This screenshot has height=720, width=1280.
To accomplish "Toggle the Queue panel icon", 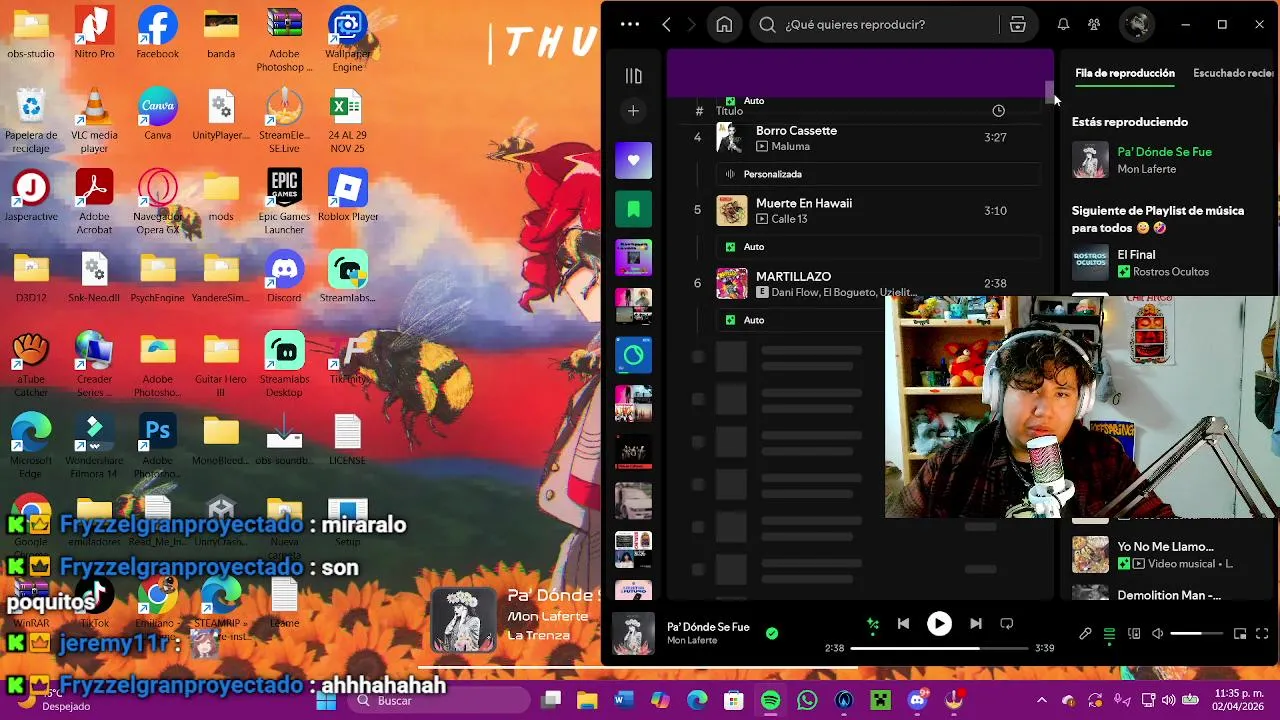I will tap(1109, 634).
